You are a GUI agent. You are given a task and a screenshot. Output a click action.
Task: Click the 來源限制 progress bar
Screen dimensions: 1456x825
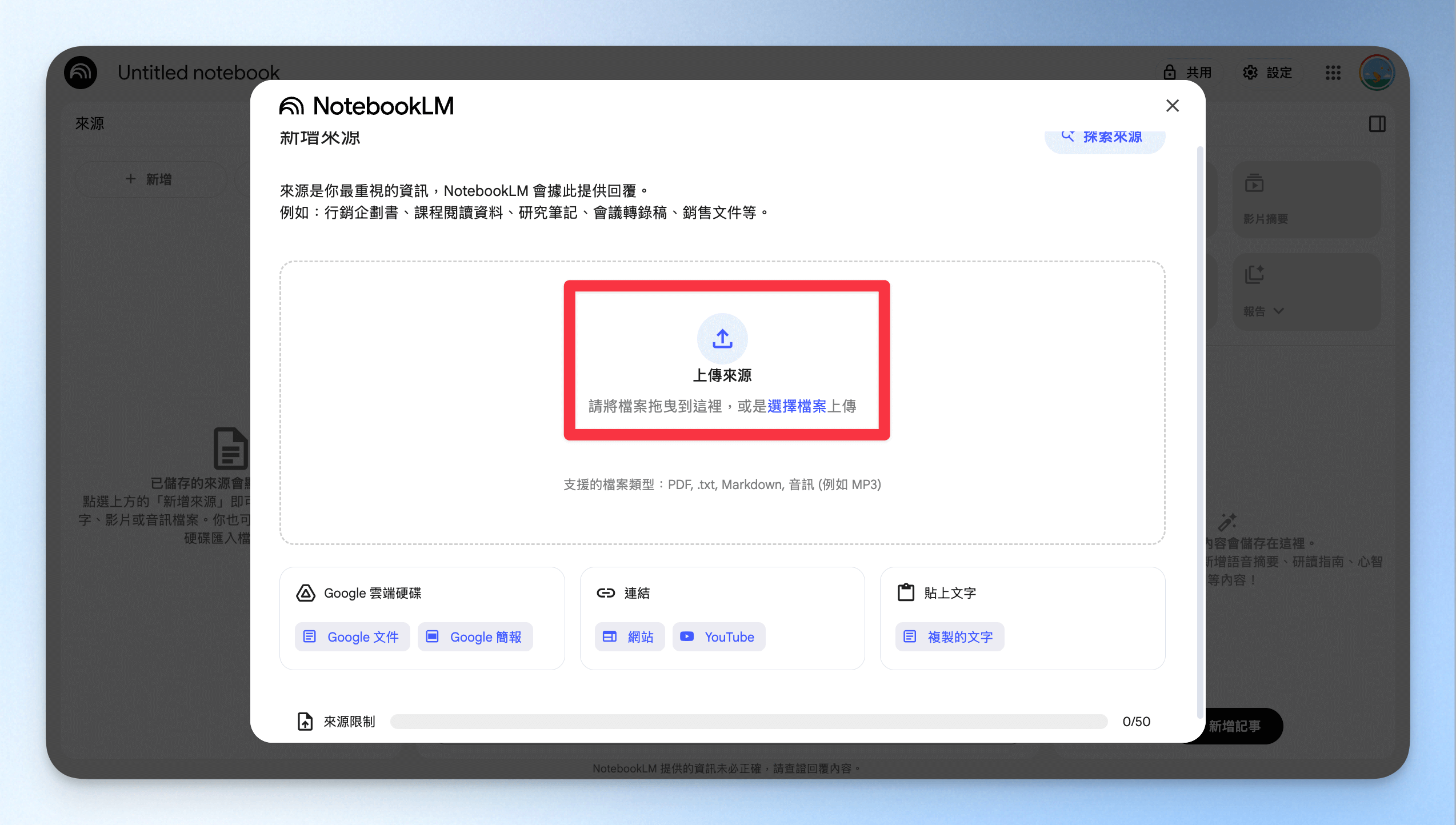(x=749, y=722)
